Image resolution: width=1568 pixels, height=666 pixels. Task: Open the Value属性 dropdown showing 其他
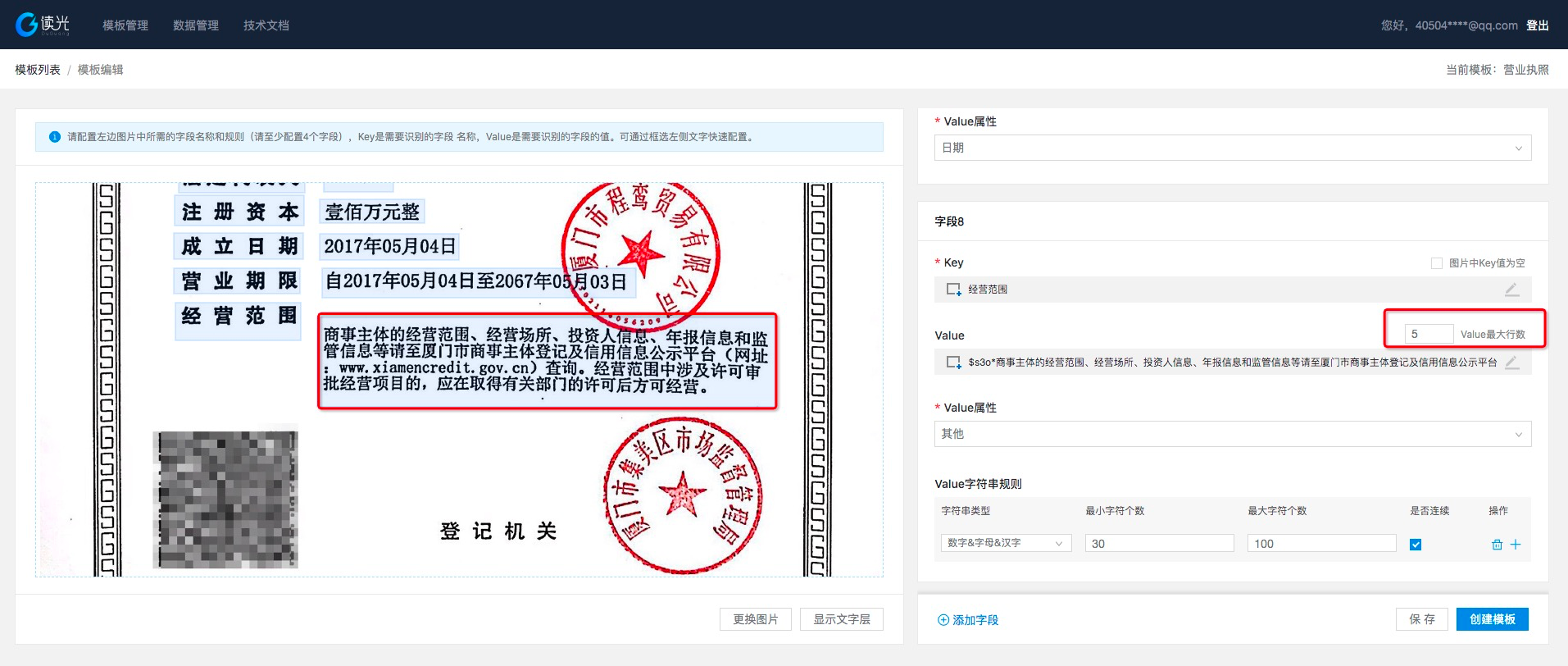pyautogui.click(x=1233, y=434)
